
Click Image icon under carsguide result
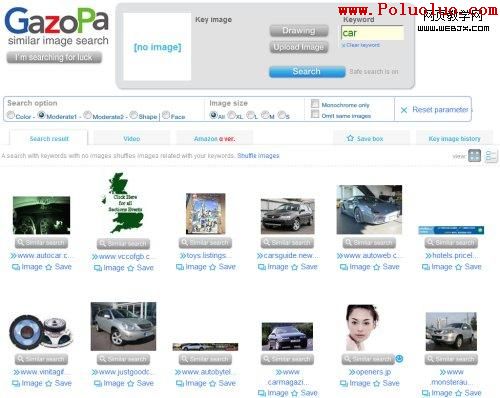tap(262, 267)
